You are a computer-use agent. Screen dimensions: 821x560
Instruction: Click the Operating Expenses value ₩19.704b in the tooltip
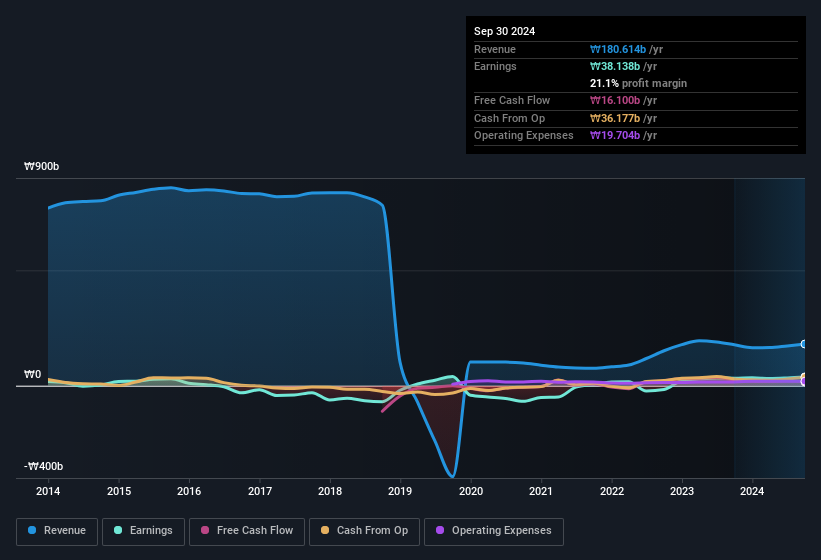620,135
